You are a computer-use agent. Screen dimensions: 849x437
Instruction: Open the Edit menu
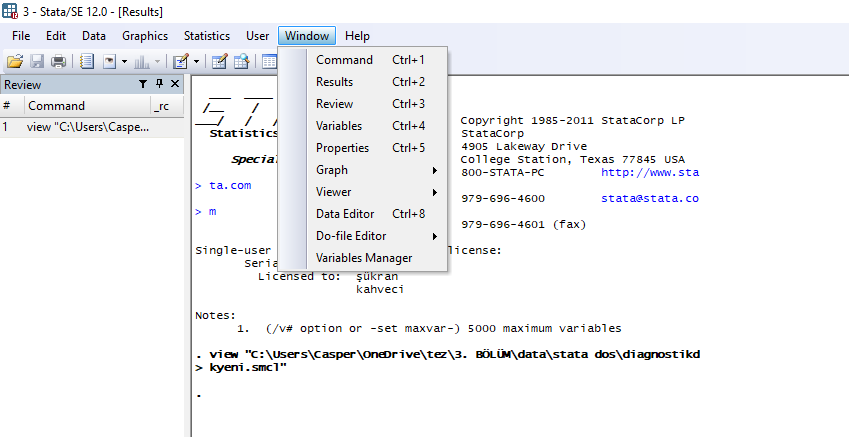[56, 36]
